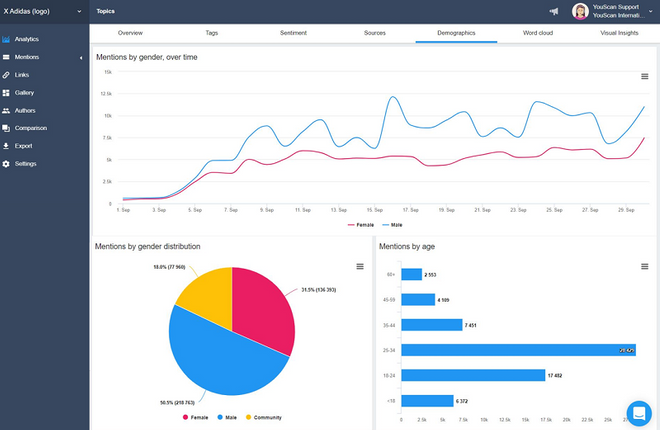Click Topics in the top header
The height and width of the screenshot is (430, 660).
[x=105, y=11]
